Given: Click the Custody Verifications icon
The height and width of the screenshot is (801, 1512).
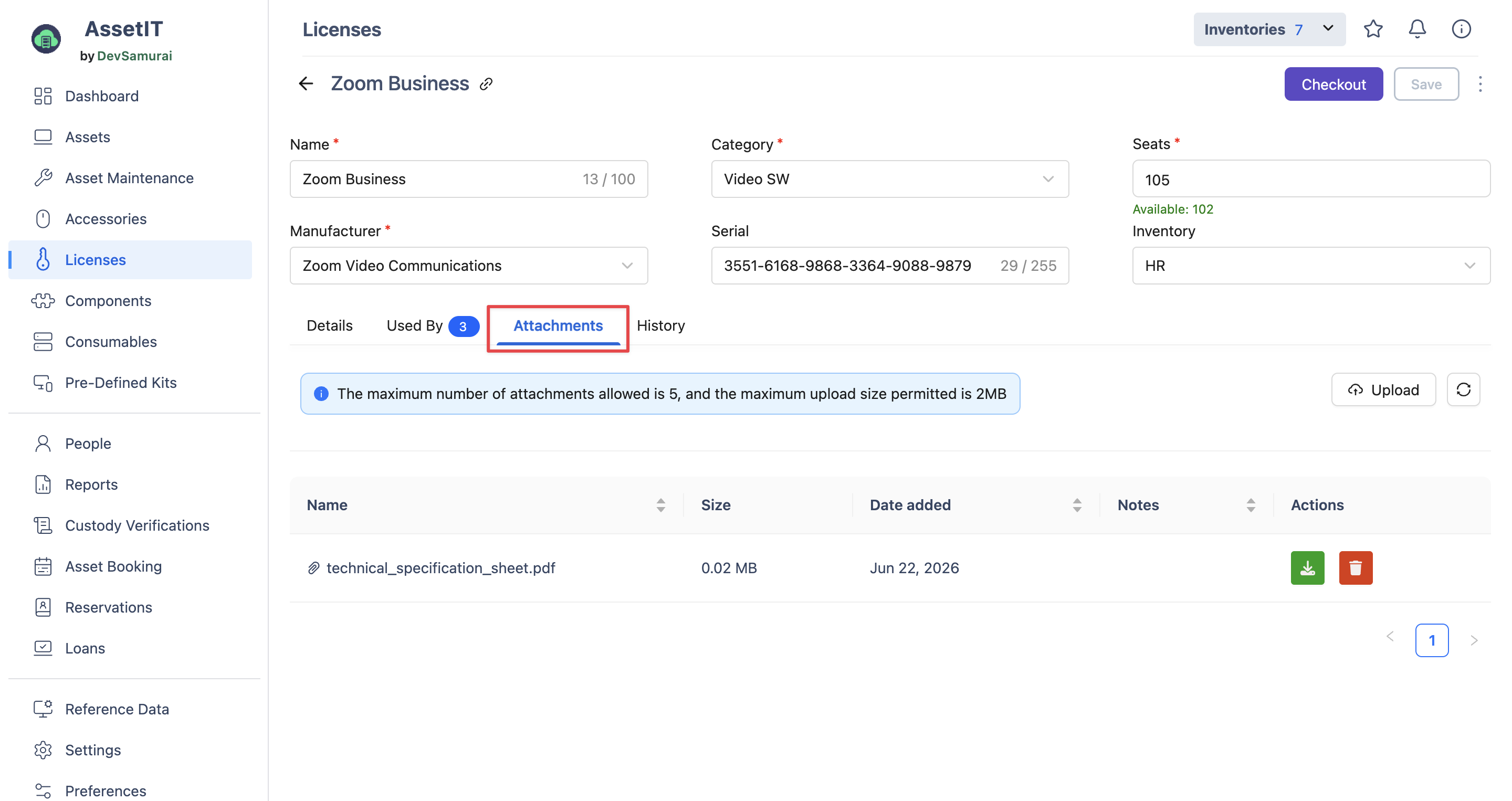Looking at the screenshot, I should point(43,525).
